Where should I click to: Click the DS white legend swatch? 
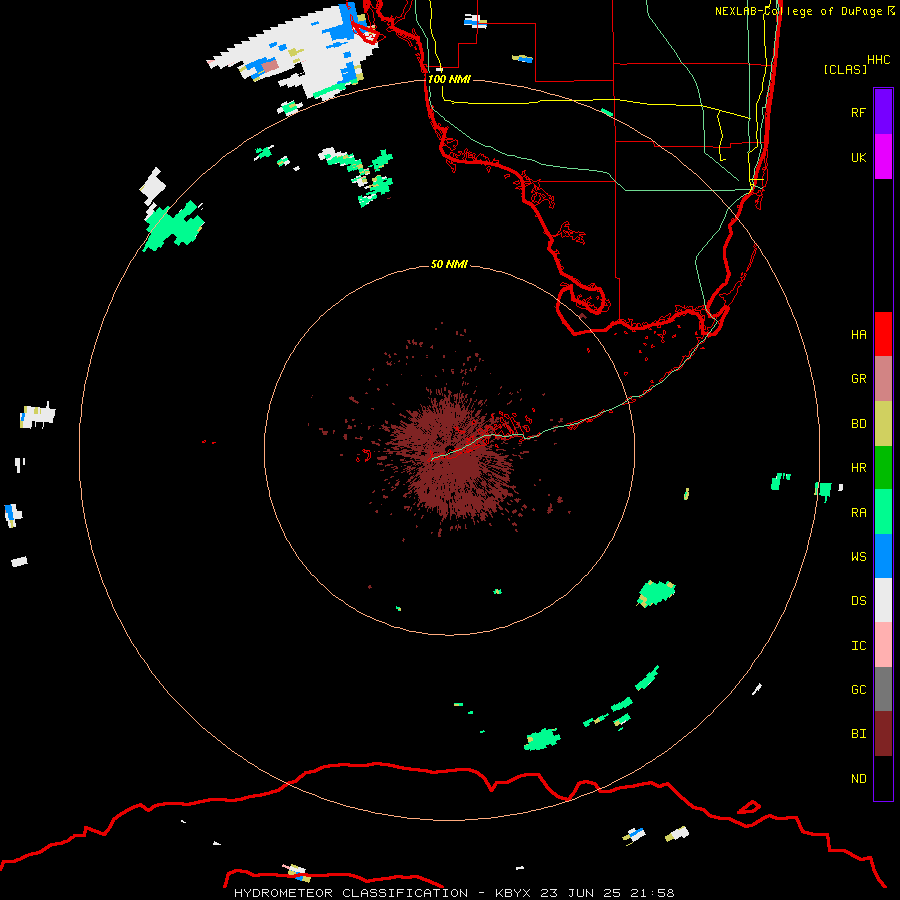click(x=883, y=600)
